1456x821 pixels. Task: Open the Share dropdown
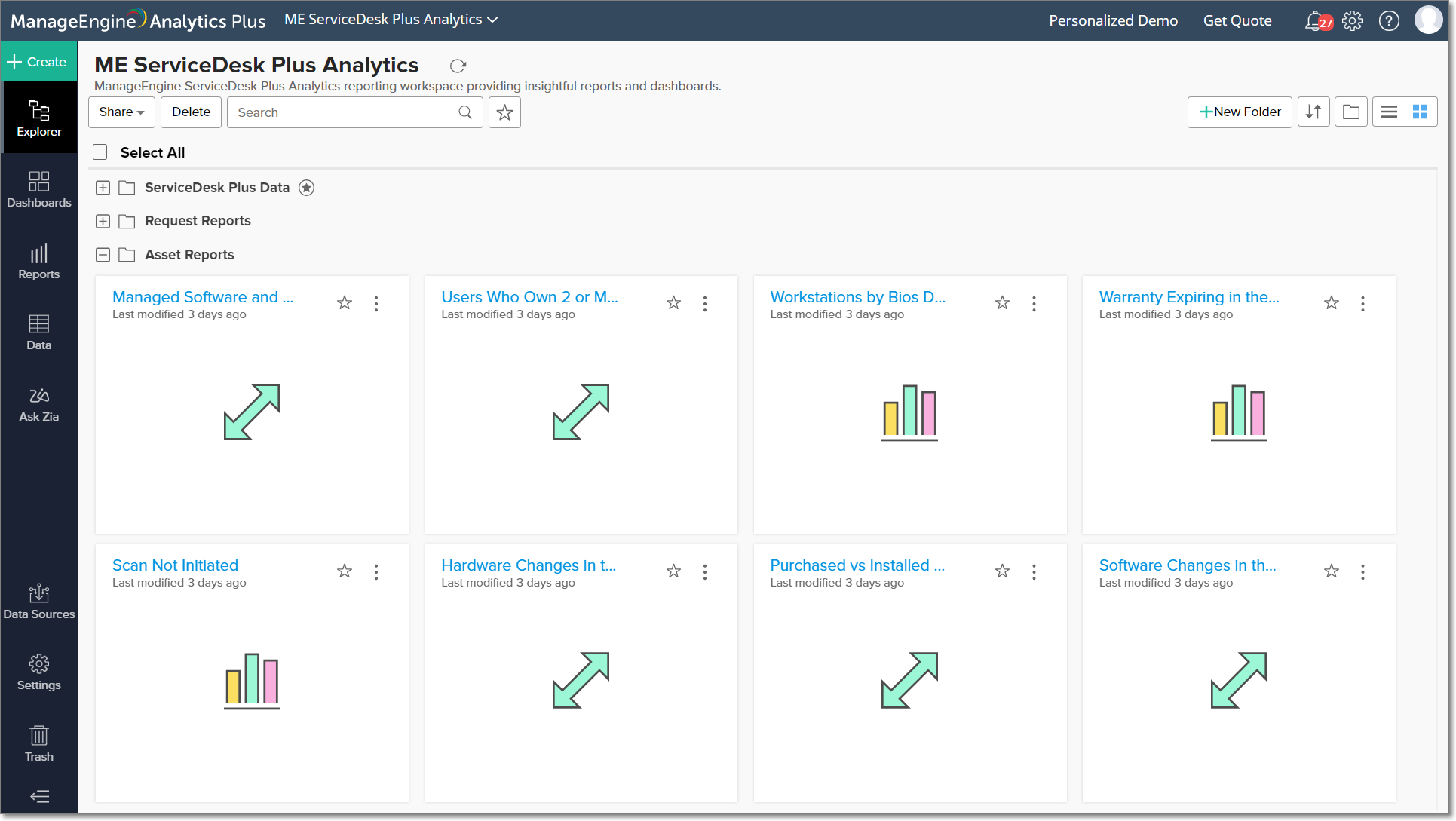pyautogui.click(x=121, y=112)
